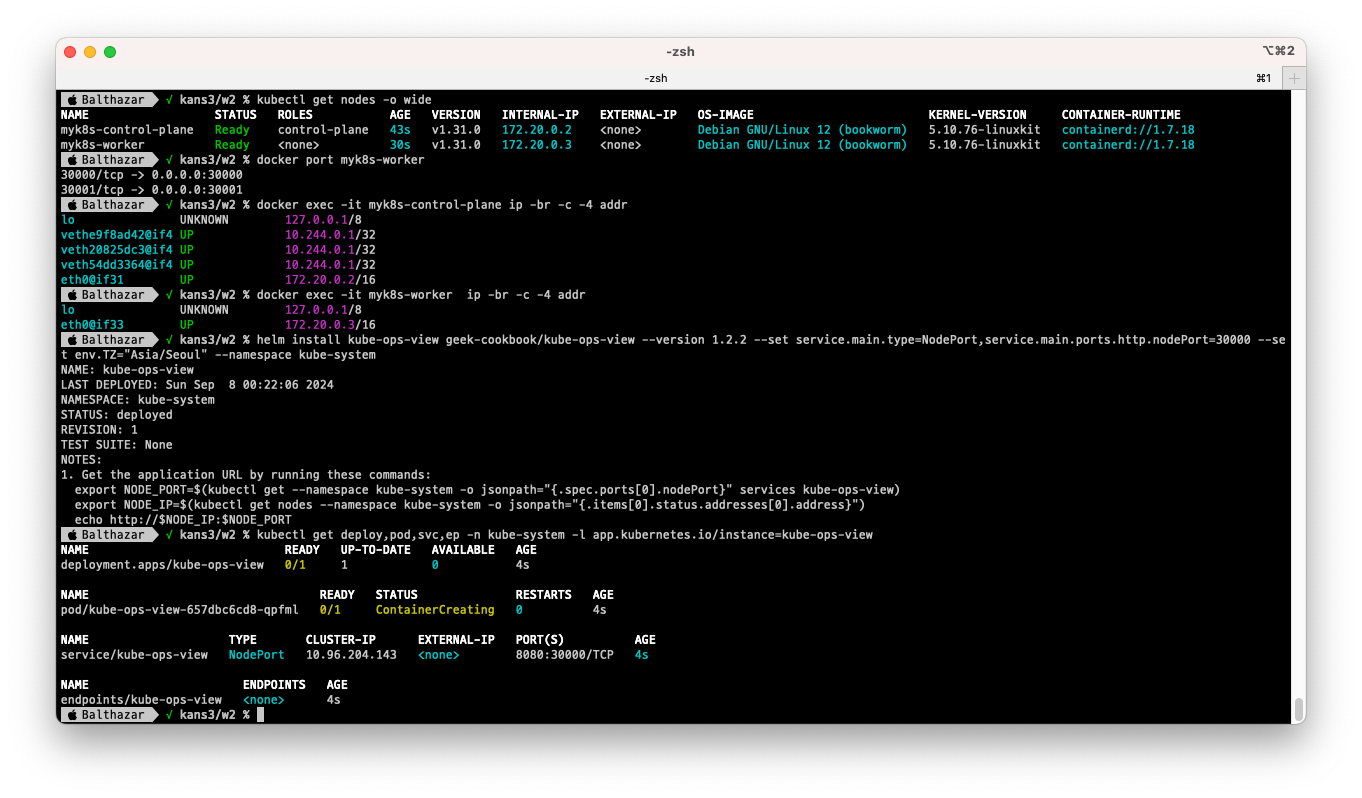The image size is (1362, 798).
Task: Click the interface name veth20825dc3@if4
Action: [116, 250]
